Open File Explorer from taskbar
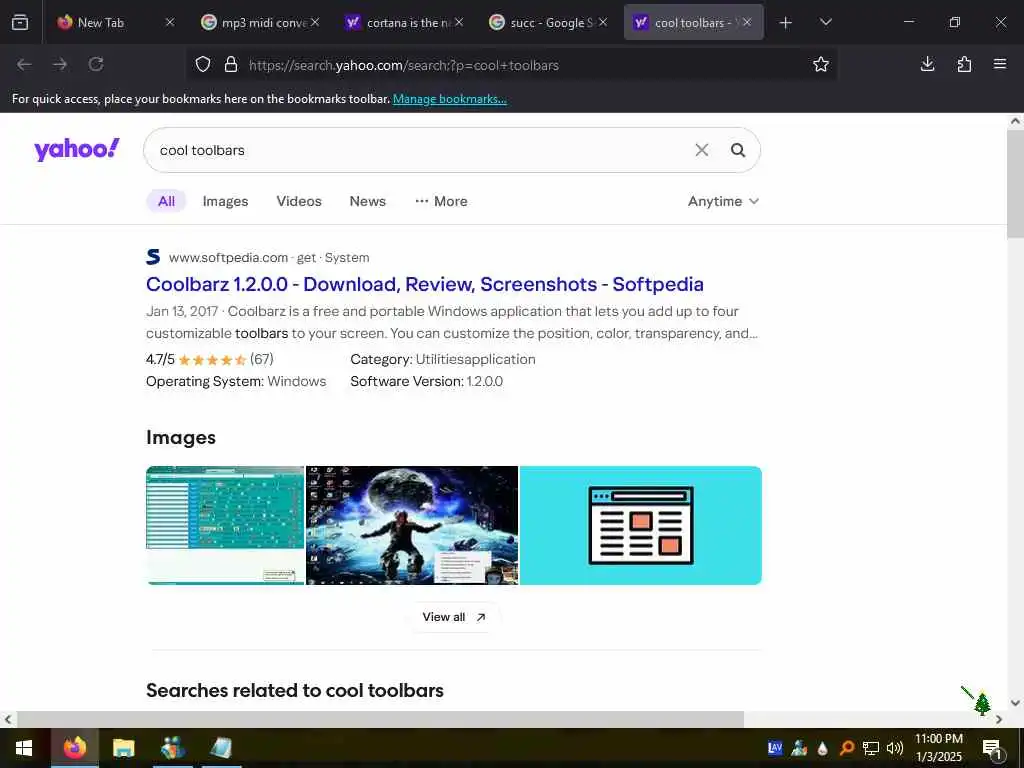The height and width of the screenshot is (768, 1024). tap(123, 748)
